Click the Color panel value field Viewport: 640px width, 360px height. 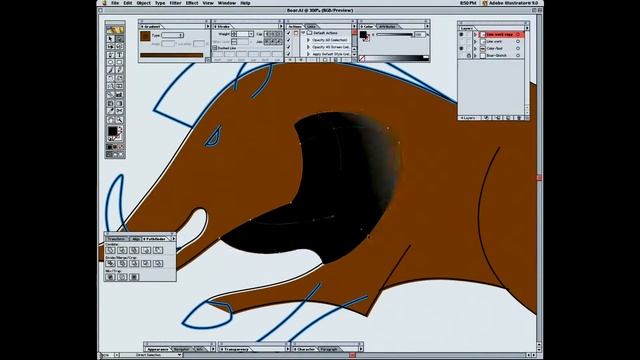[419, 35]
